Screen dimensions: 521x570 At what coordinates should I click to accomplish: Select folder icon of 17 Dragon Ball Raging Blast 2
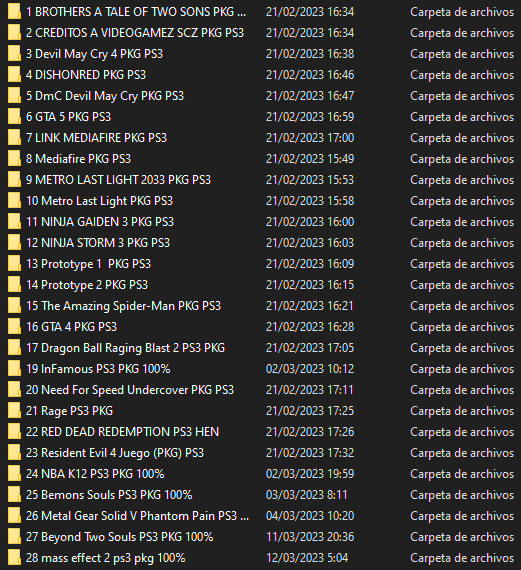point(14,348)
